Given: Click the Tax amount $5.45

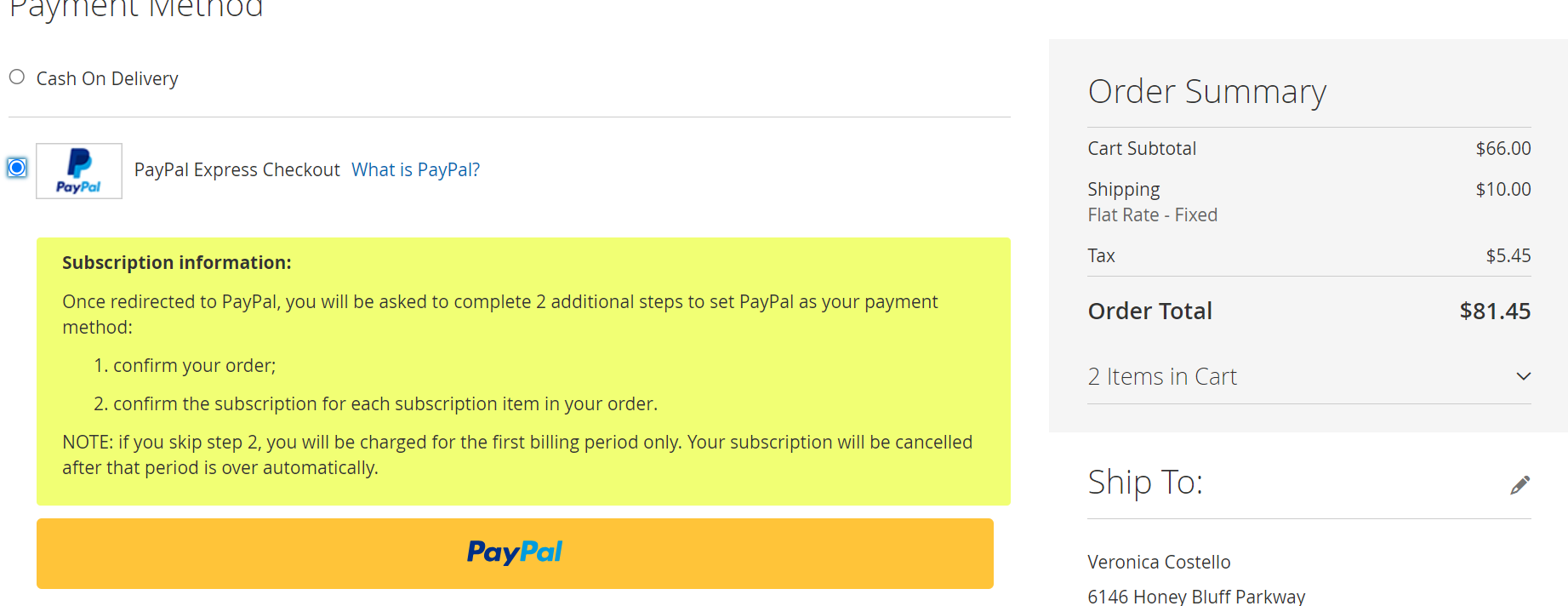Looking at the screenshot, I should (x=1508, y=255).
